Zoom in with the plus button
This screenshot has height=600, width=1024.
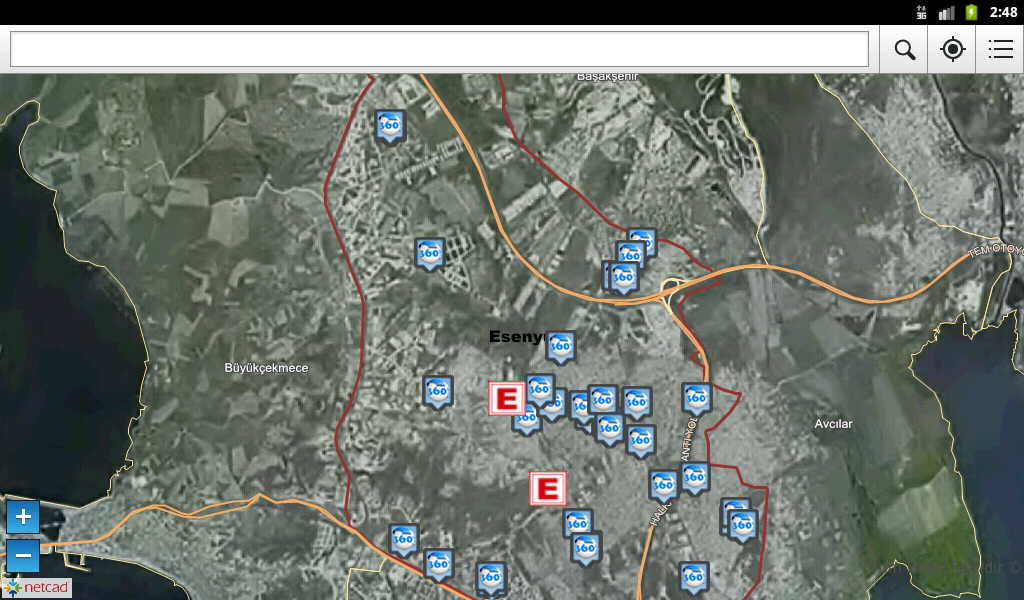[23, 517]
